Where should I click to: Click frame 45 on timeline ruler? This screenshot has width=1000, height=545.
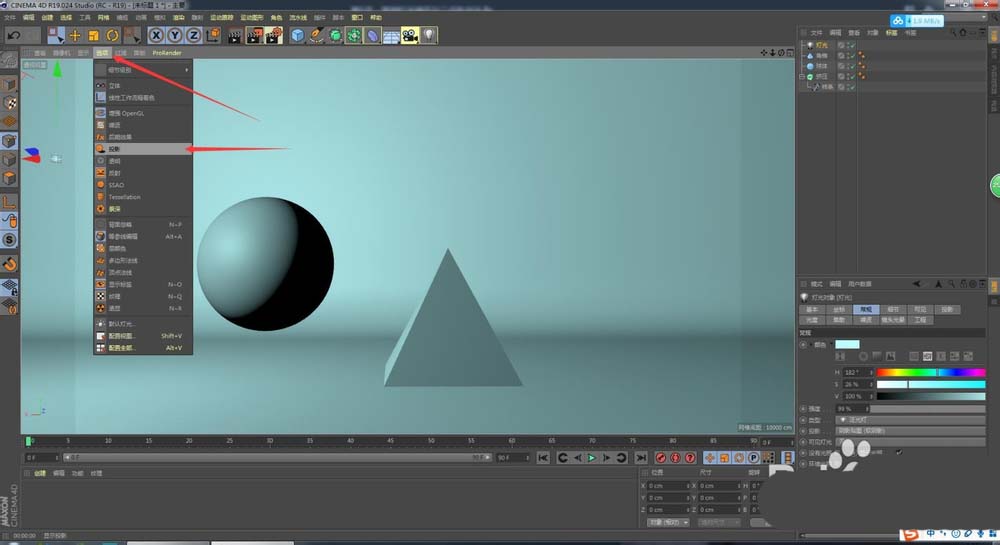[391, 440]
